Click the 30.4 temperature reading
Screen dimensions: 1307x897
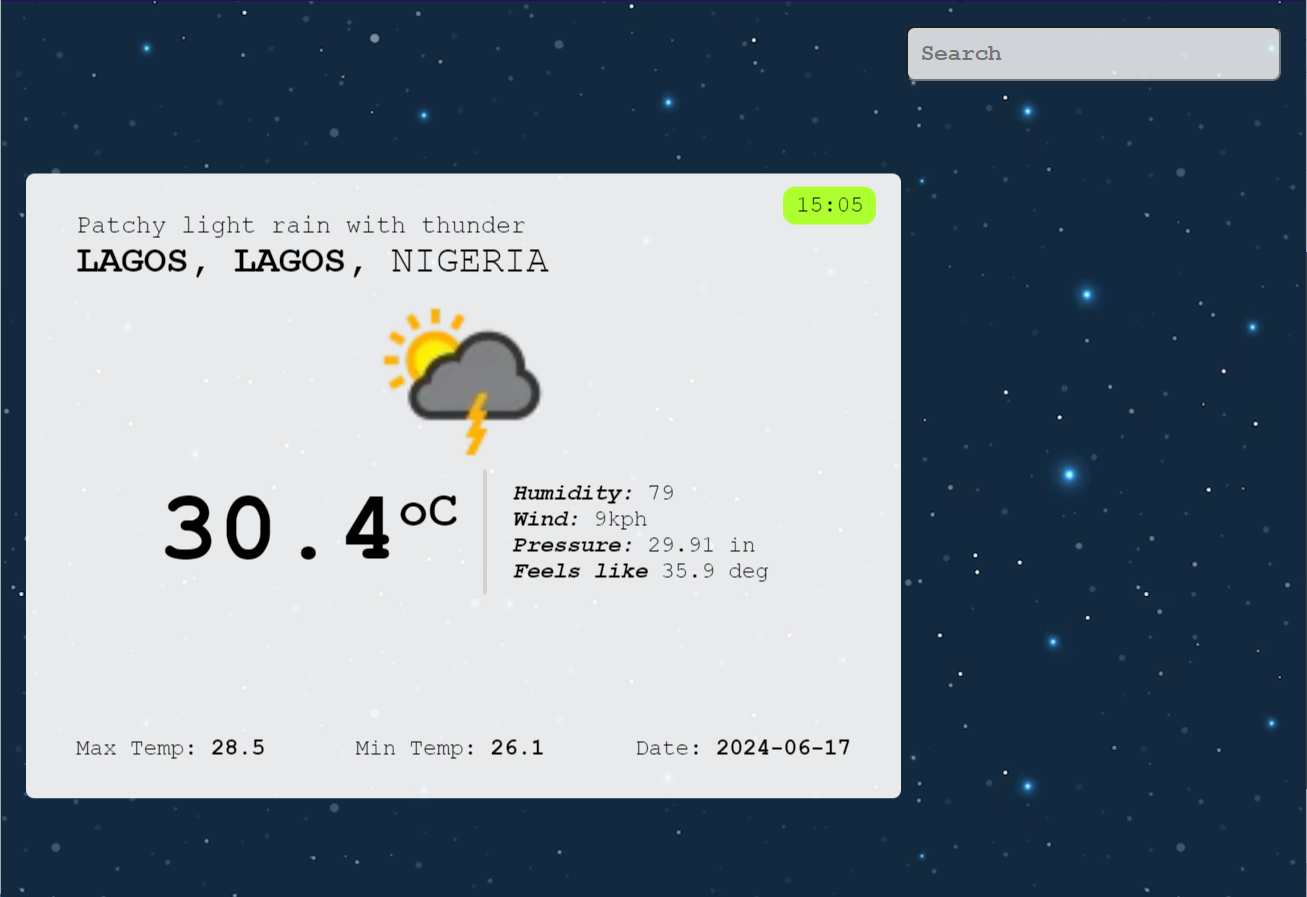click(x=277, y=530)
